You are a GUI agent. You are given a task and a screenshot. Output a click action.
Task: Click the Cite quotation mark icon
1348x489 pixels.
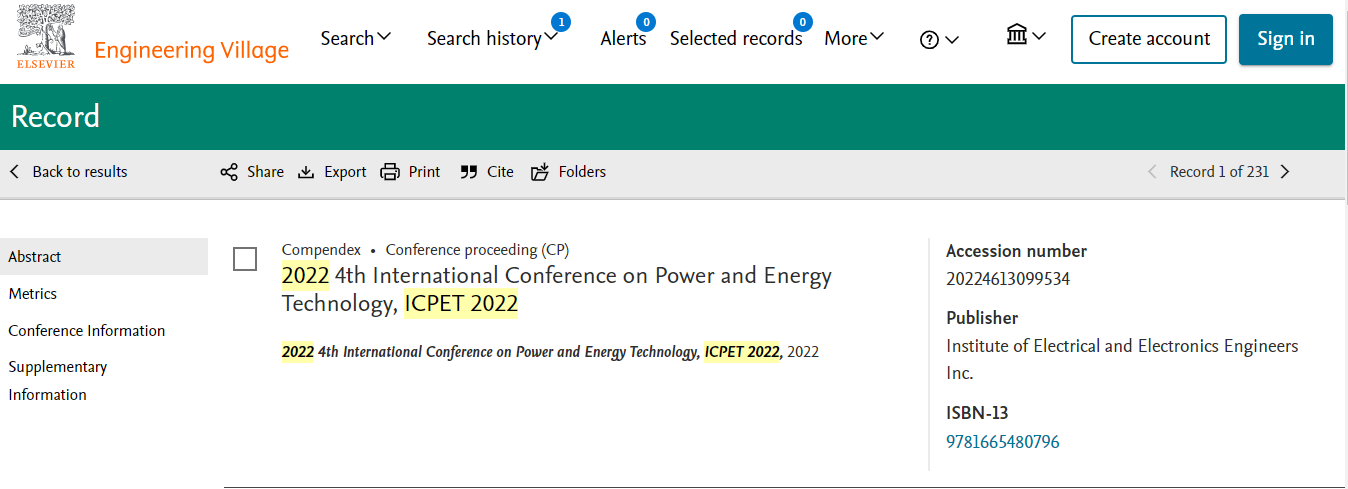[x=468, y=172]
